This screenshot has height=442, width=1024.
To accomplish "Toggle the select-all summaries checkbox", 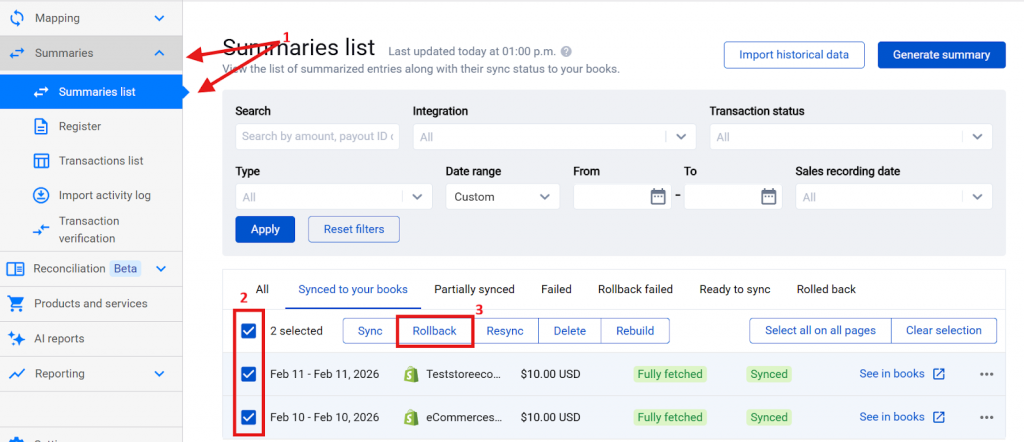I will 249,331.
